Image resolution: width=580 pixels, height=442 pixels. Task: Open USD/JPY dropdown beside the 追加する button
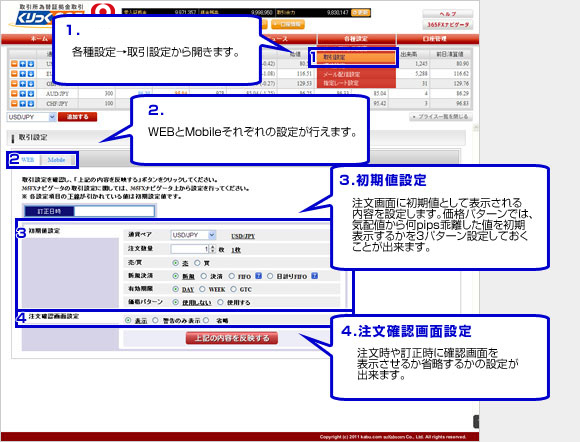(x=31, y=117)
